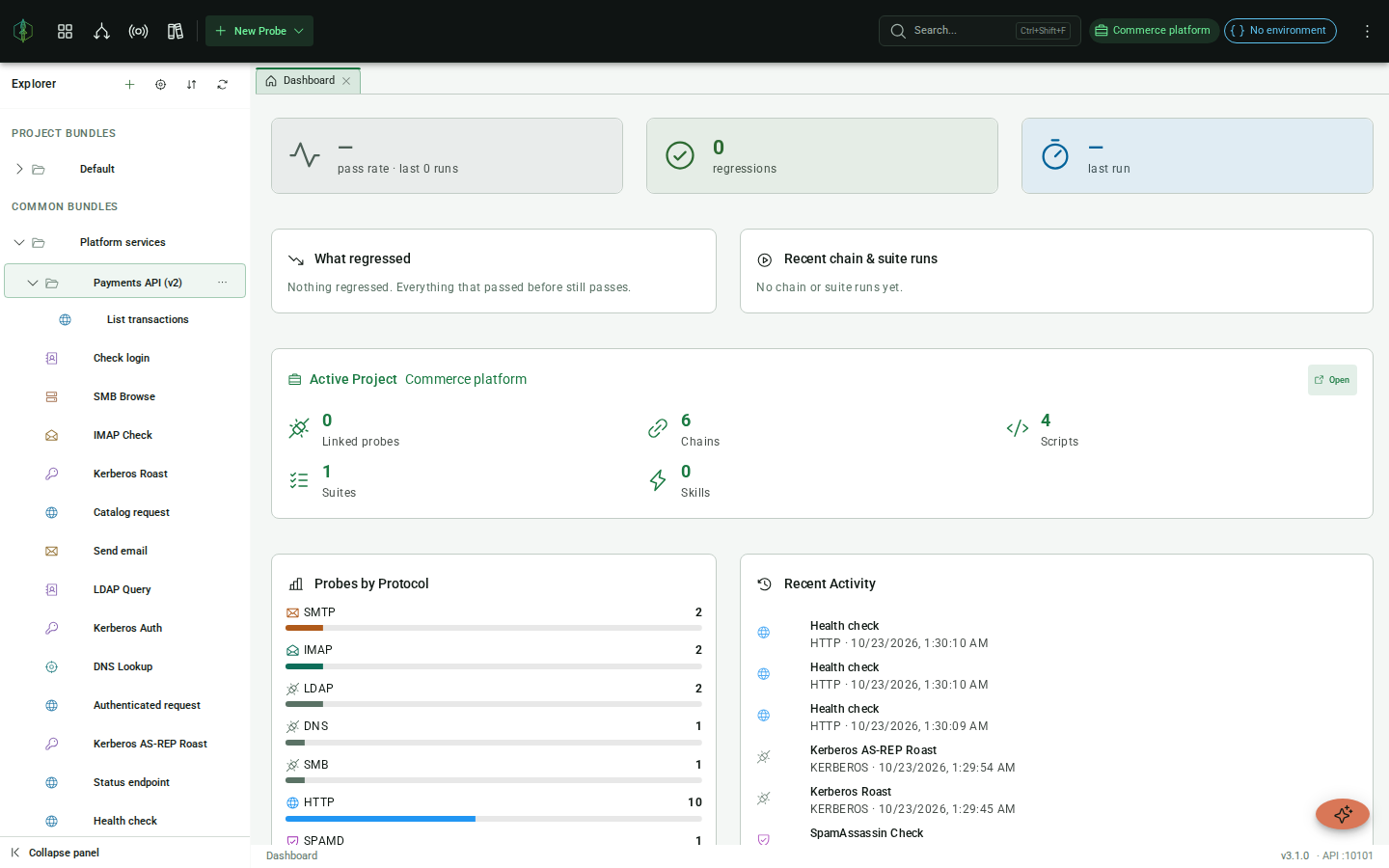Open the dashboard grid view icon

tap(65, 31)
